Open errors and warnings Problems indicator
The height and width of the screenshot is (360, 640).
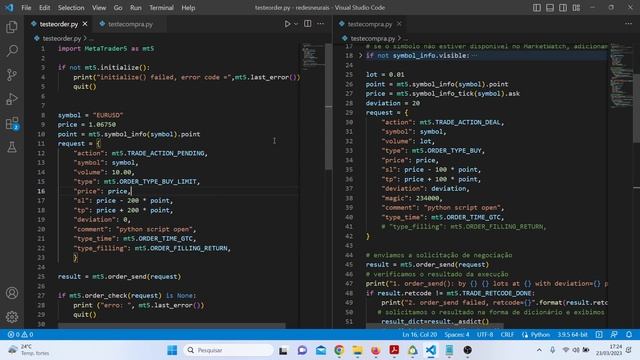click(20, 334)
